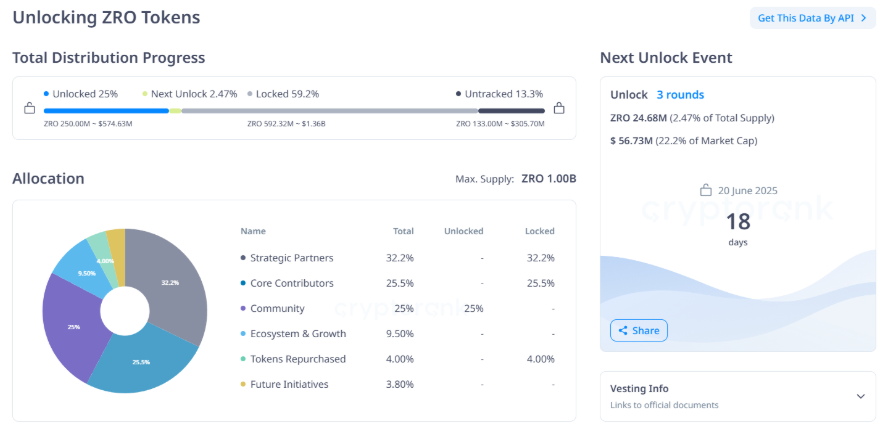This screenshot has height=429, width=893.
Task: Click the dark Untracked segment of progress bar
Action: coord(511,111)
